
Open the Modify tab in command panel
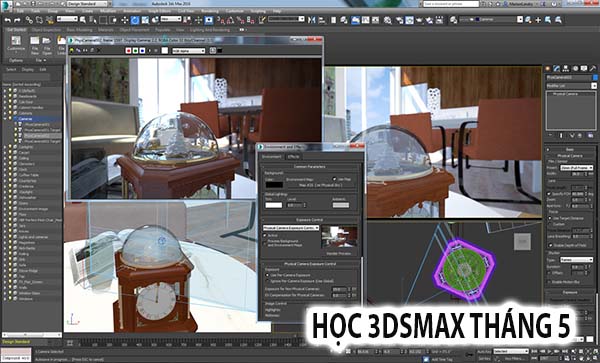click(557, 68)
